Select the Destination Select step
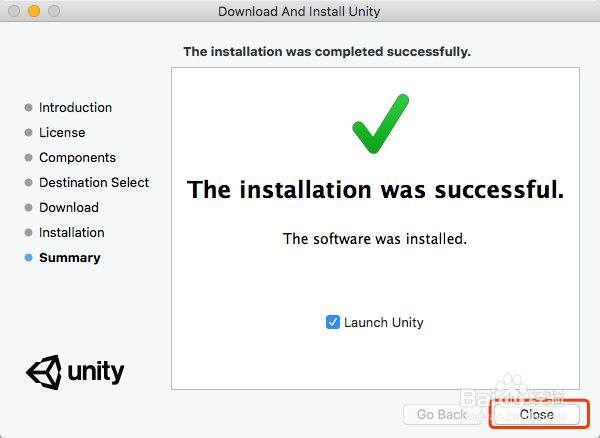The width and height of the screenshot is (600, 438). pos(94,182)
